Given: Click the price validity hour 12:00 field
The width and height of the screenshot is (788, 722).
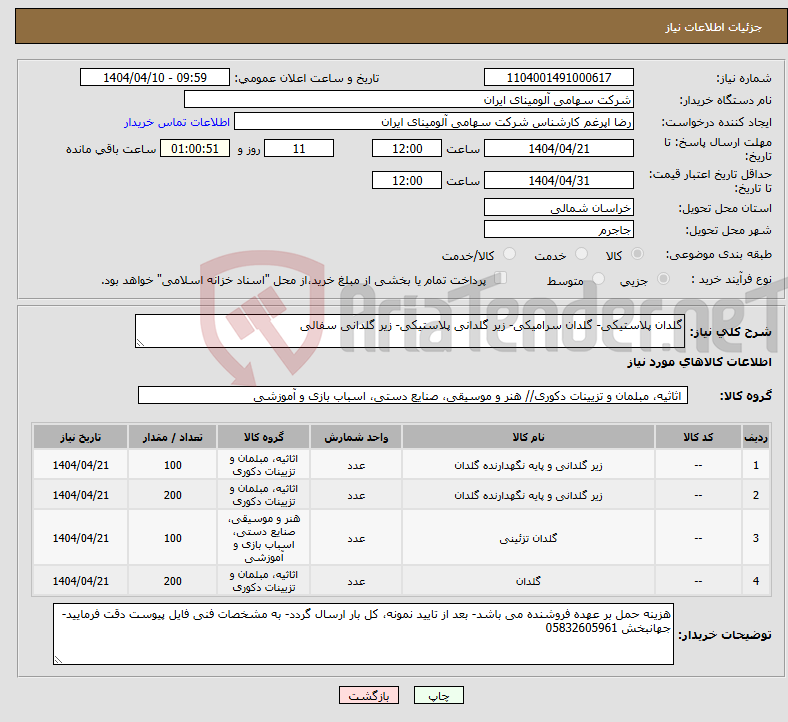Looking at the screenshot, I should 407,180.
